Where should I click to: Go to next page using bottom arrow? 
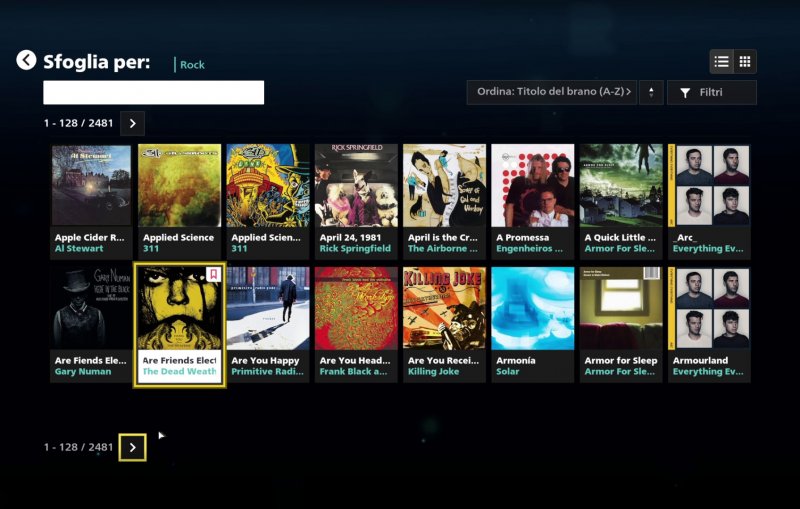point(133,447)
